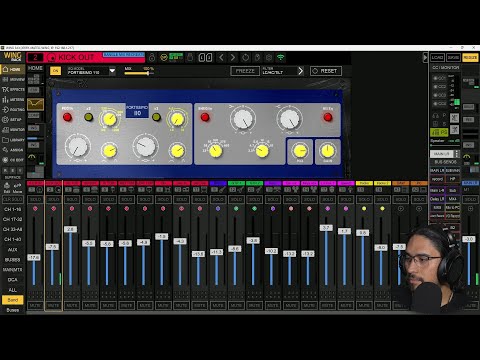Expand the filter selector chevron
The width and height of the screenshot is (480, 360).
click(301, 71)
